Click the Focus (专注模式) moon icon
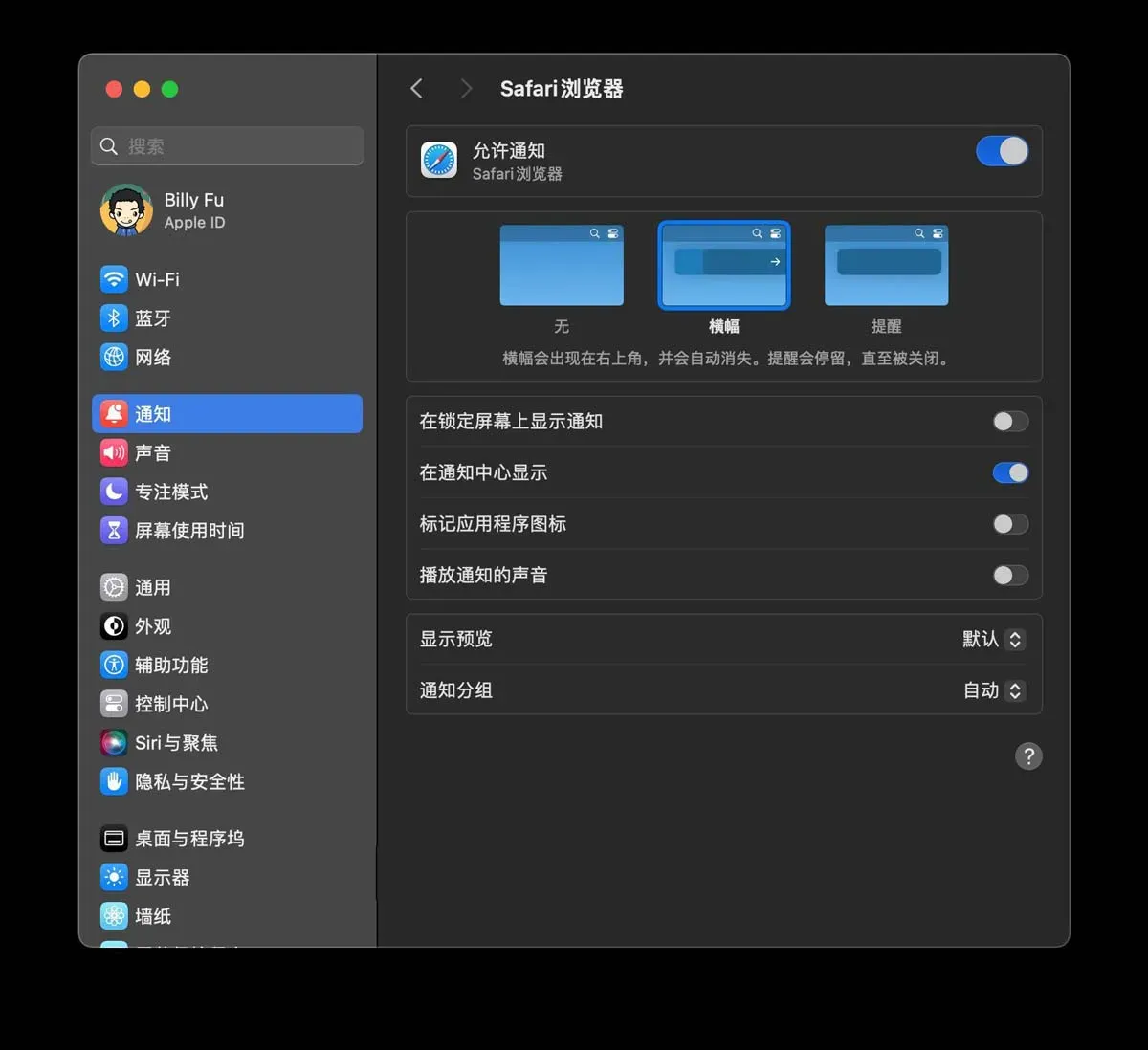This screenshot has height=1050, width=1148. [x=114, y=492]
